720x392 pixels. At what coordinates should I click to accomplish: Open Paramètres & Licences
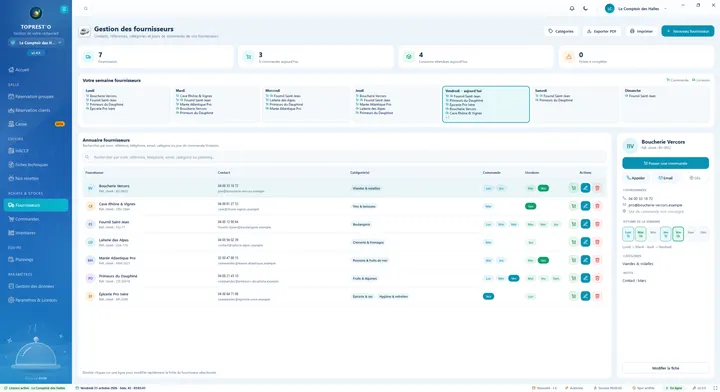click(36, 300)
